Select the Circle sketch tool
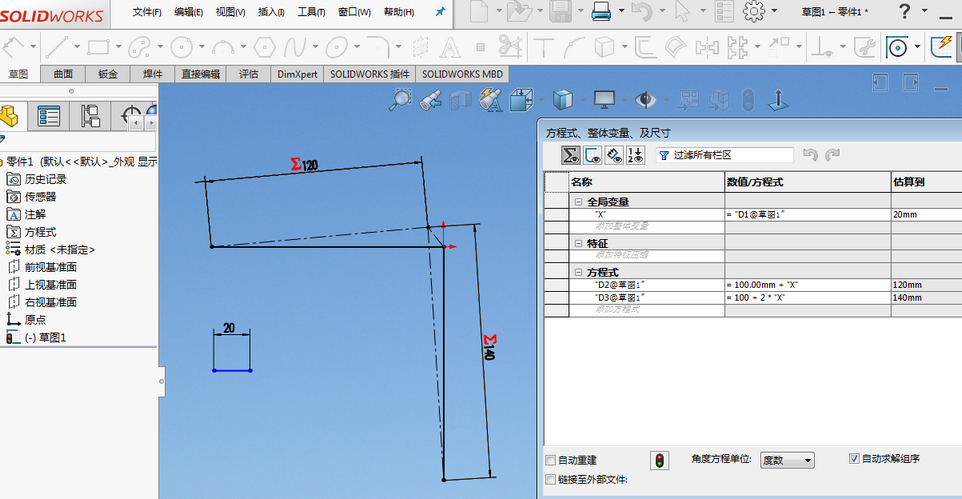This screenshot has width=962, height=499. tap(182, 47)
